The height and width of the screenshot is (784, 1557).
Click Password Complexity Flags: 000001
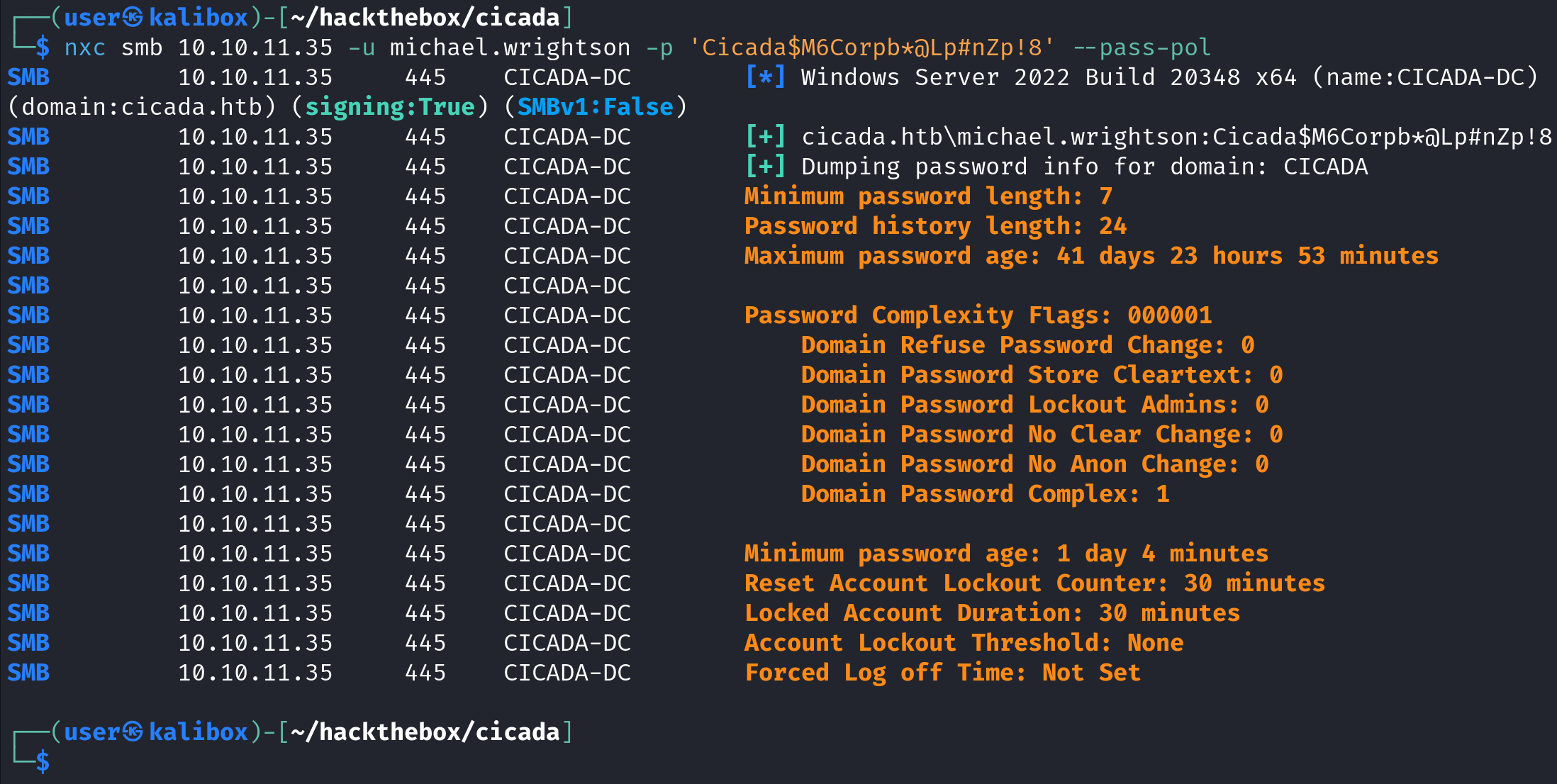(978, 315)
